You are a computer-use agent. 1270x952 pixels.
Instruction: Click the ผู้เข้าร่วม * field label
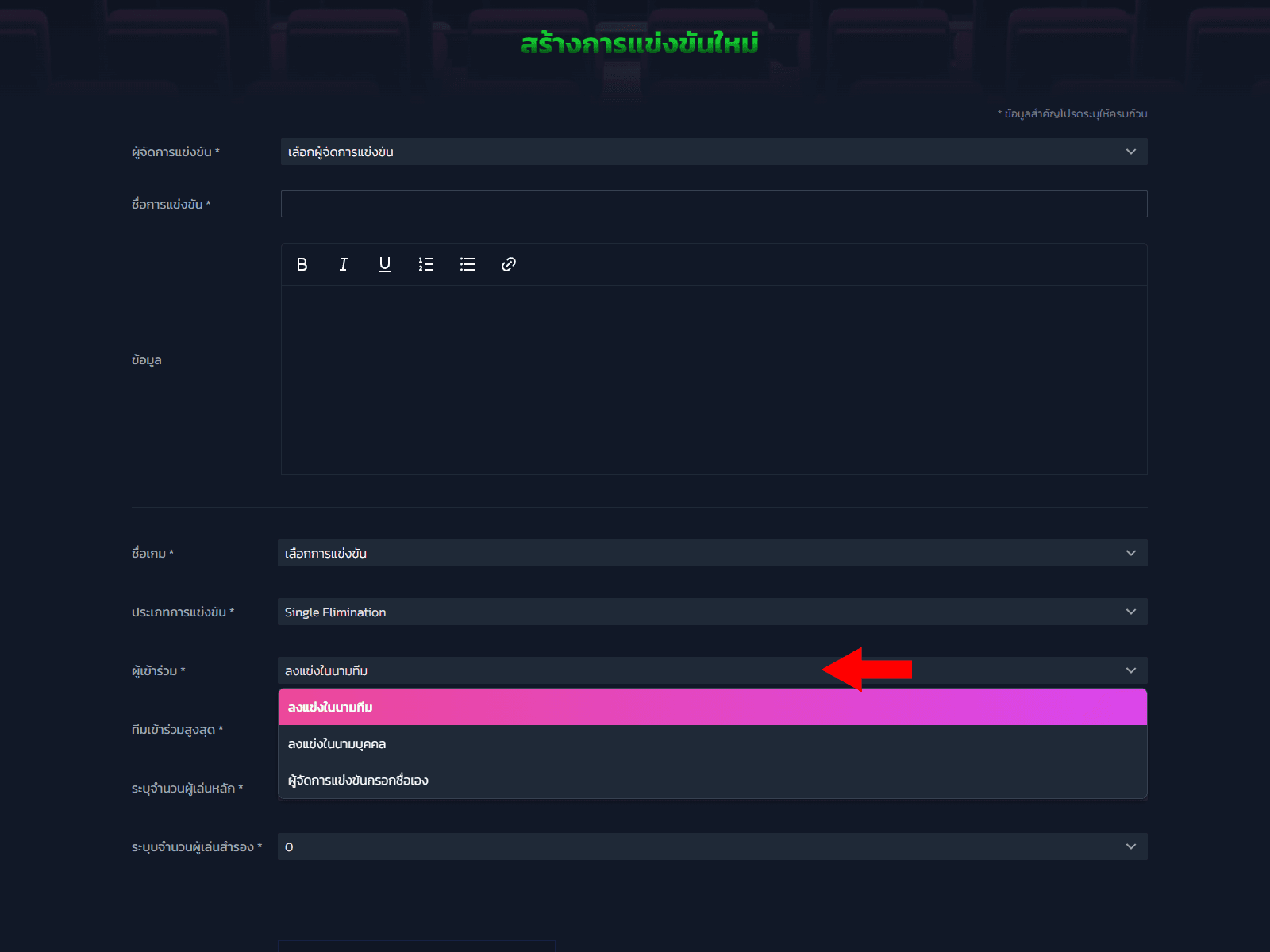click(x=158, y=670)
